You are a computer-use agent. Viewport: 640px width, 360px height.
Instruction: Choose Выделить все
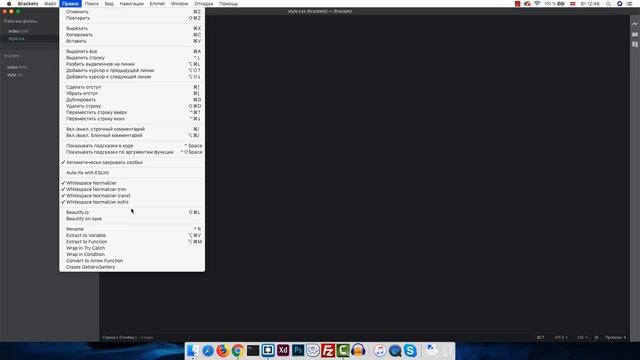132,51
